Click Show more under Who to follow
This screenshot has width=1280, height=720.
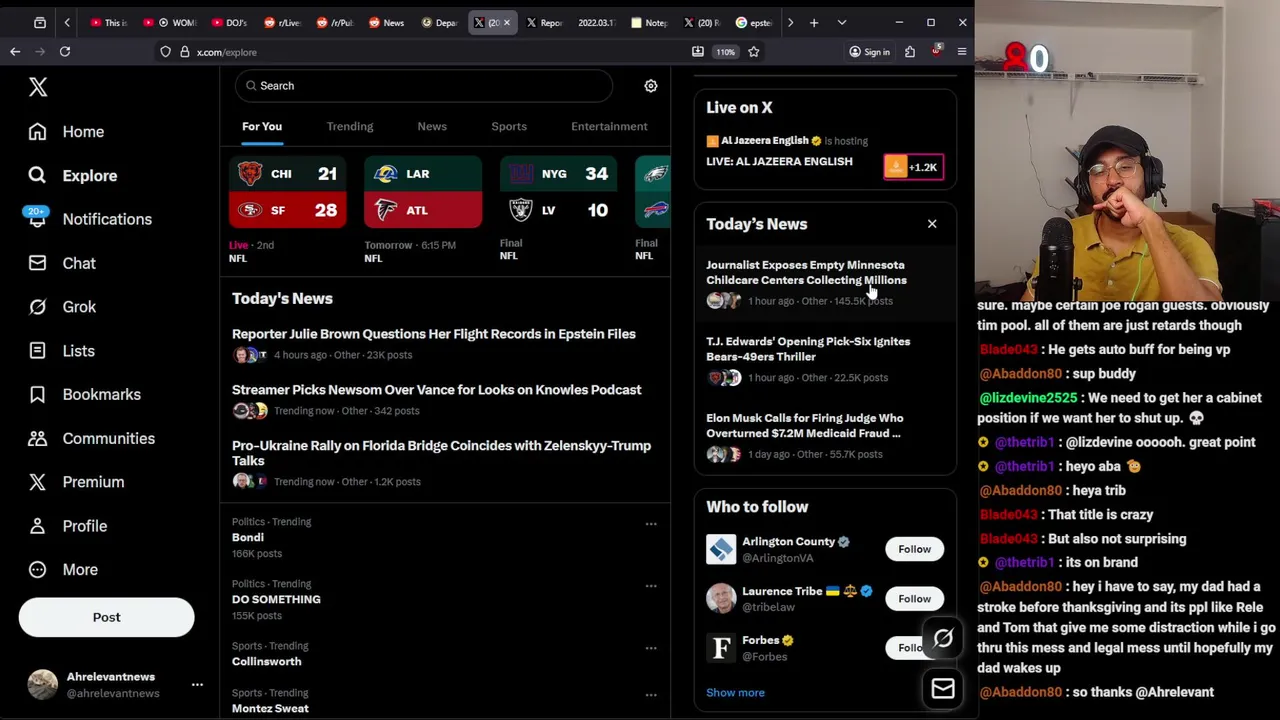click(735, 693)
